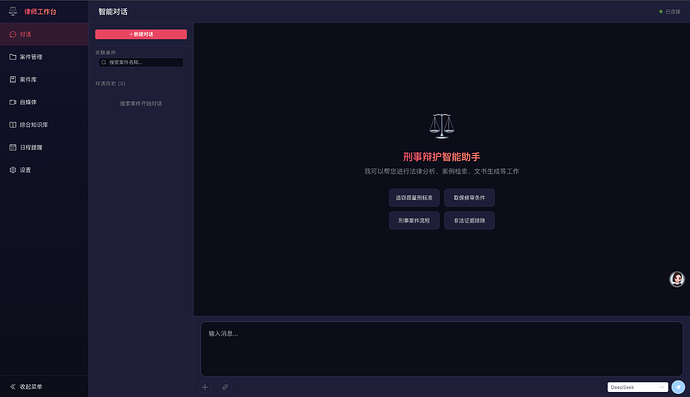Open the floating assistant avatar

[x=677, y=279]
